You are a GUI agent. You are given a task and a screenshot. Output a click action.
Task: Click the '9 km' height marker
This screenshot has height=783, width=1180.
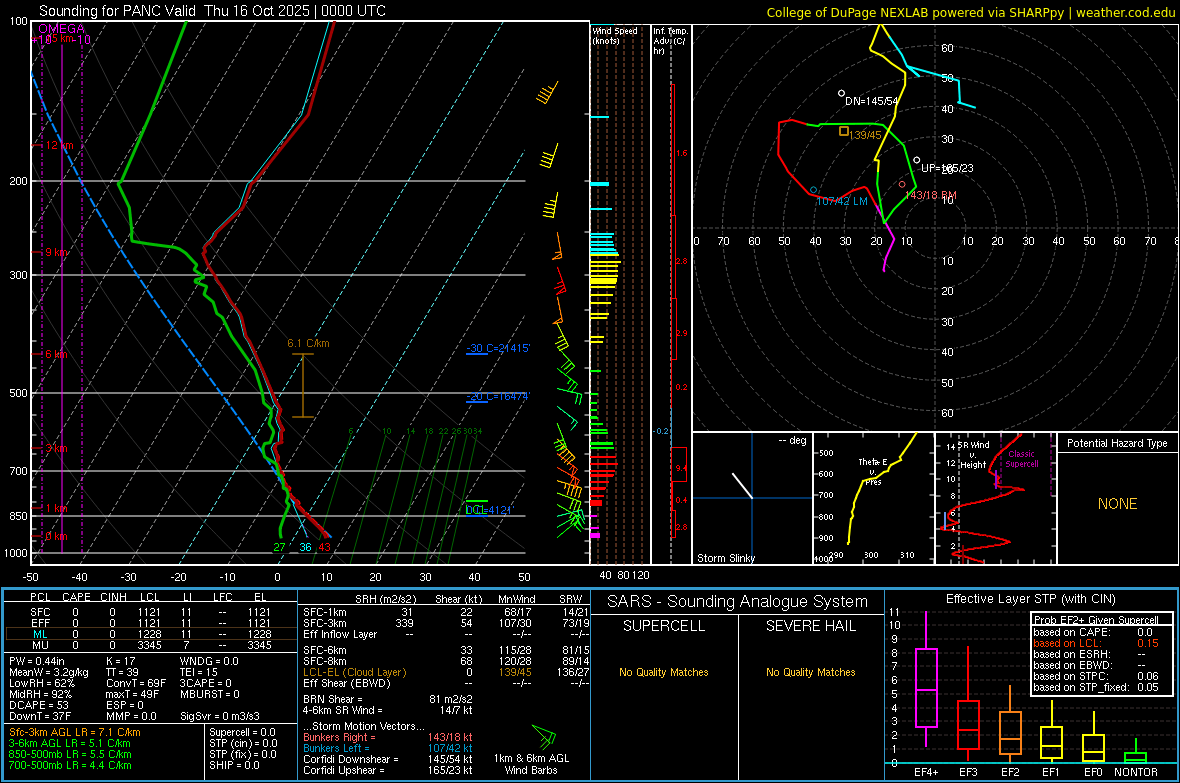pyautogui.click(x=56, y=251)
